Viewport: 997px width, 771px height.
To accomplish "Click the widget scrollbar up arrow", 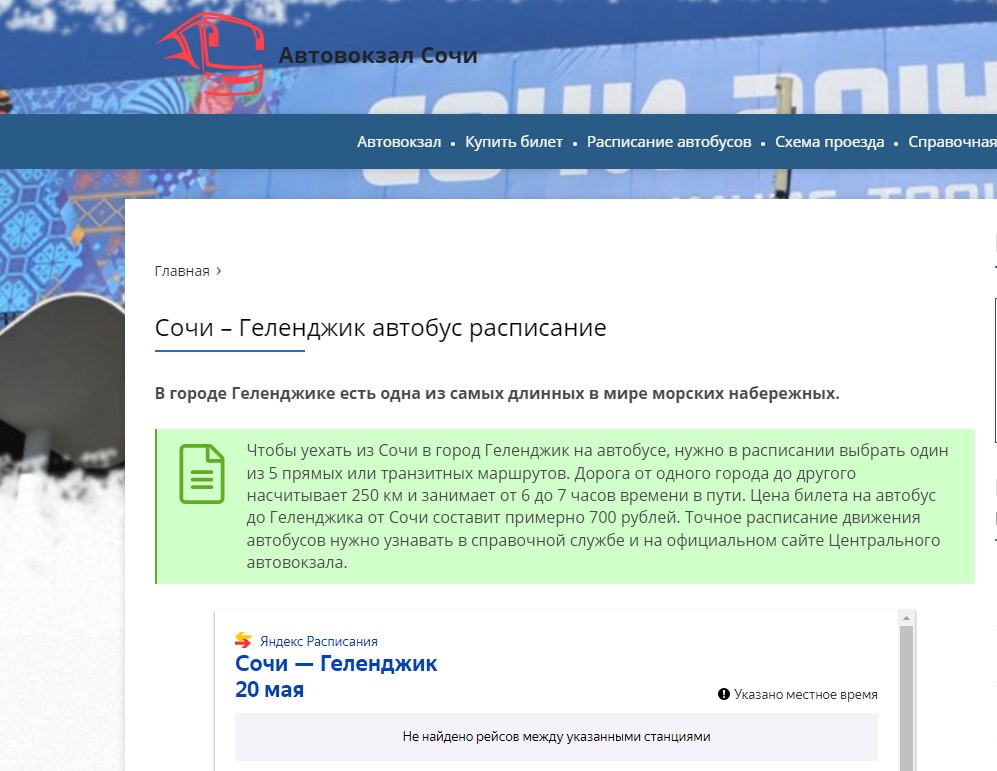I will pos(907,618).
